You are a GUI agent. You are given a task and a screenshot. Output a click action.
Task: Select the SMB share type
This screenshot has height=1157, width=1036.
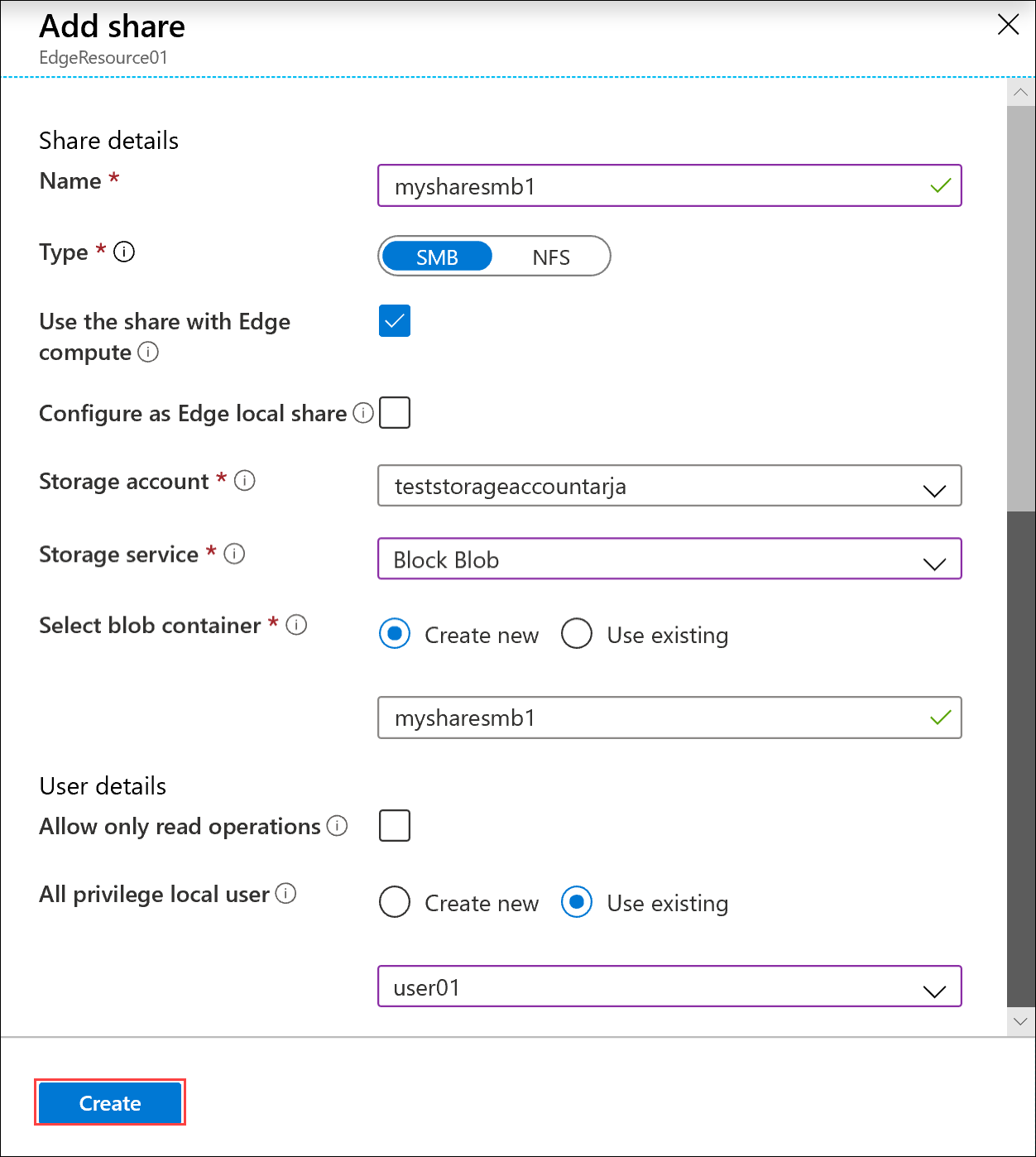click(436, 257)
